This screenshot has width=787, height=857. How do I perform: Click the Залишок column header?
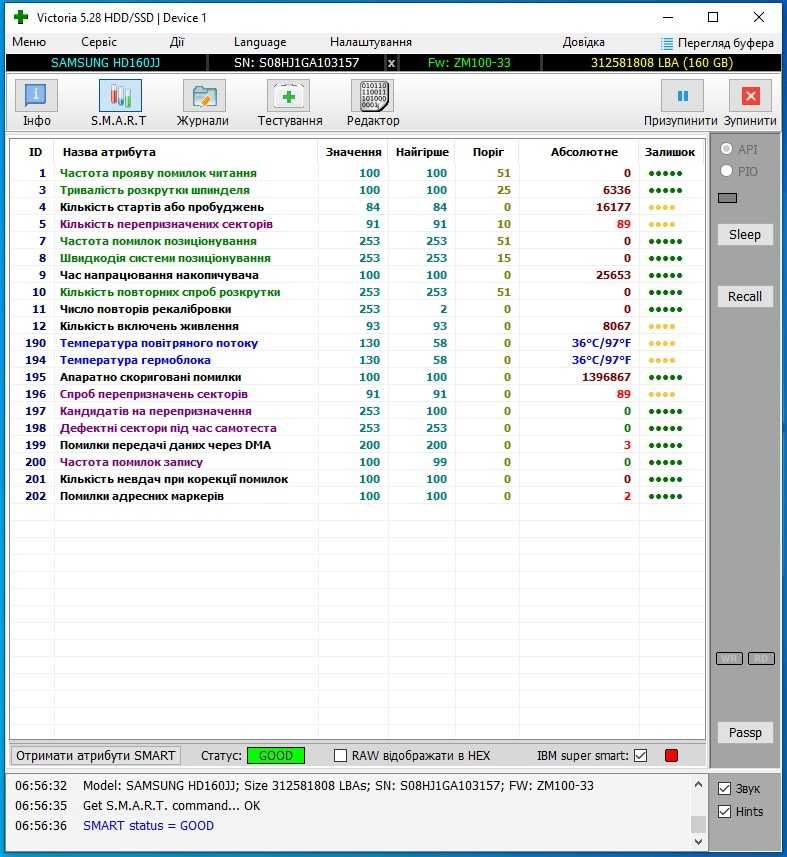669,152
